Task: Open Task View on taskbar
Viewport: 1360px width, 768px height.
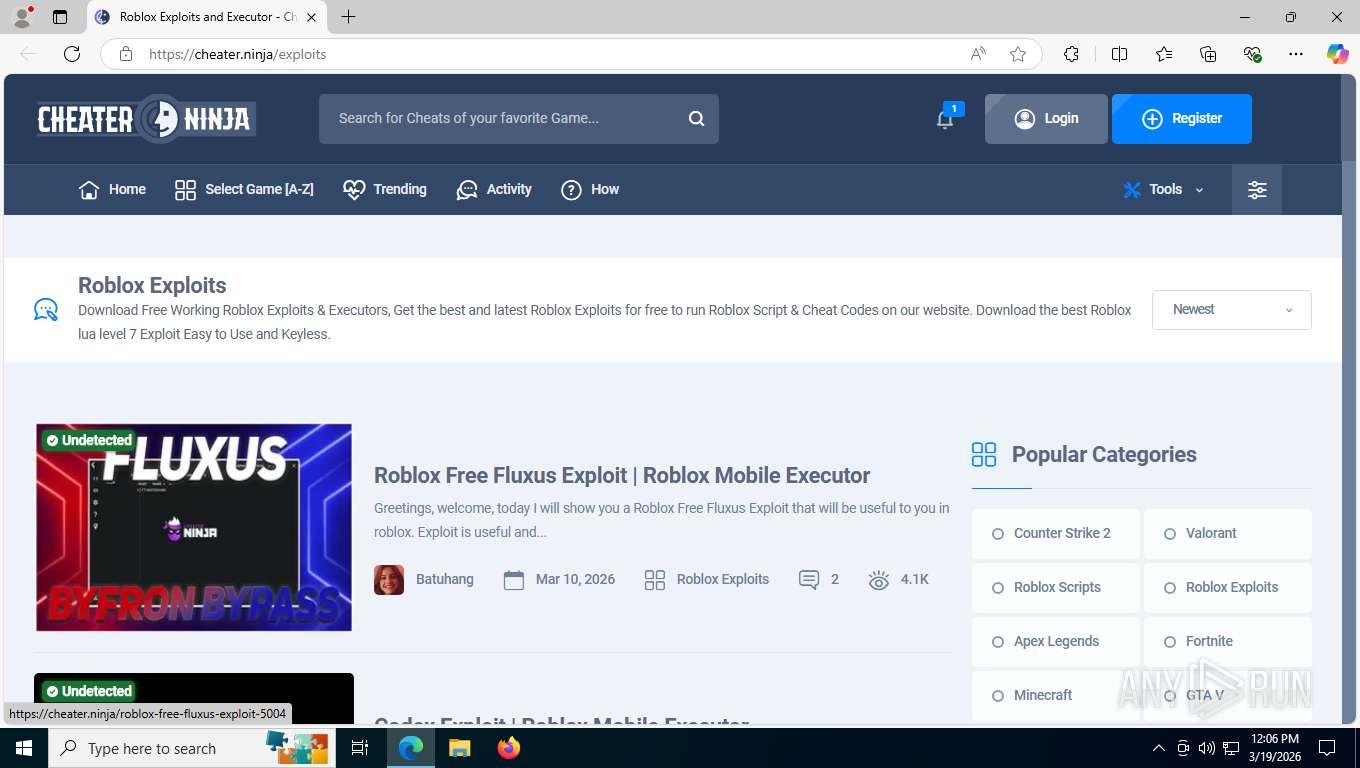Action: [360, 748]
